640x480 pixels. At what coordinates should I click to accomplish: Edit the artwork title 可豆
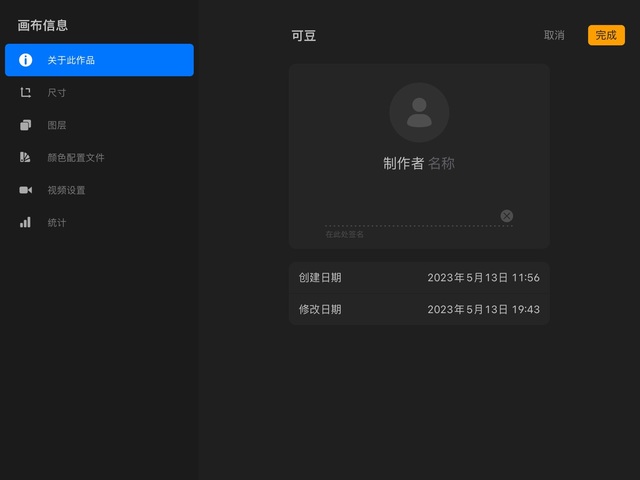tap(304, 36)
